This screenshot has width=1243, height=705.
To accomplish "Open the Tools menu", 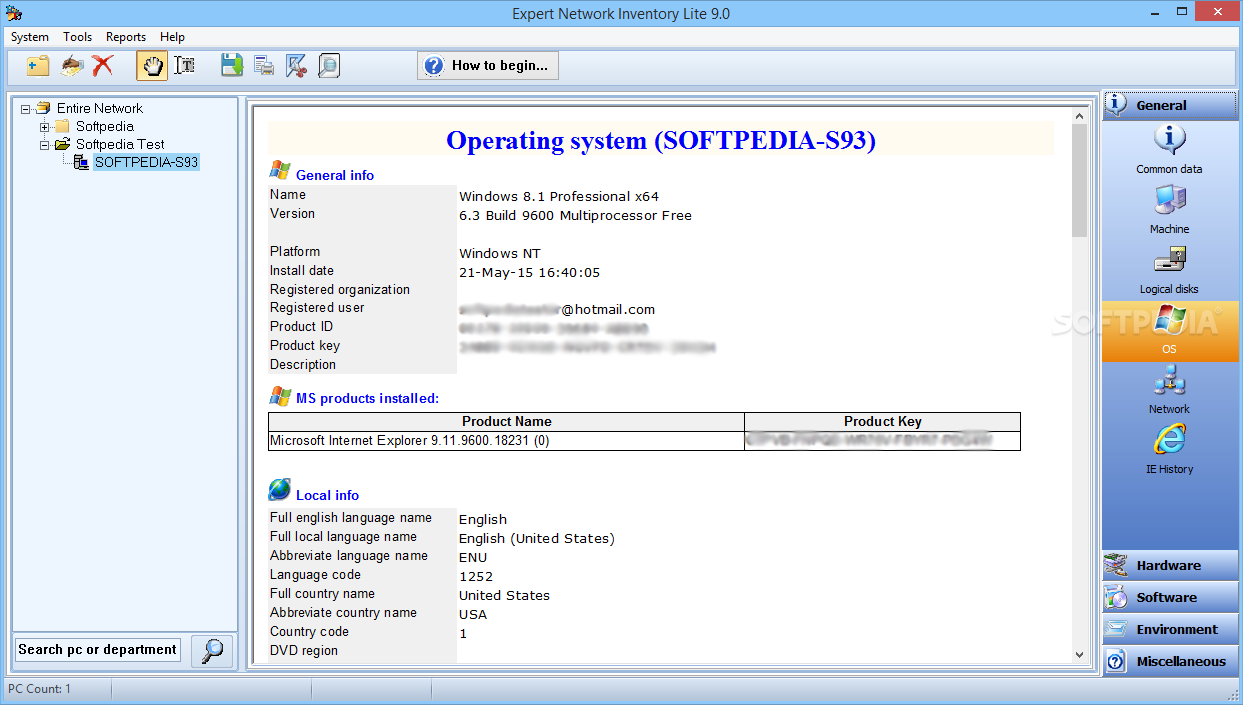I will pyautogui.click(x=77, y=37).
